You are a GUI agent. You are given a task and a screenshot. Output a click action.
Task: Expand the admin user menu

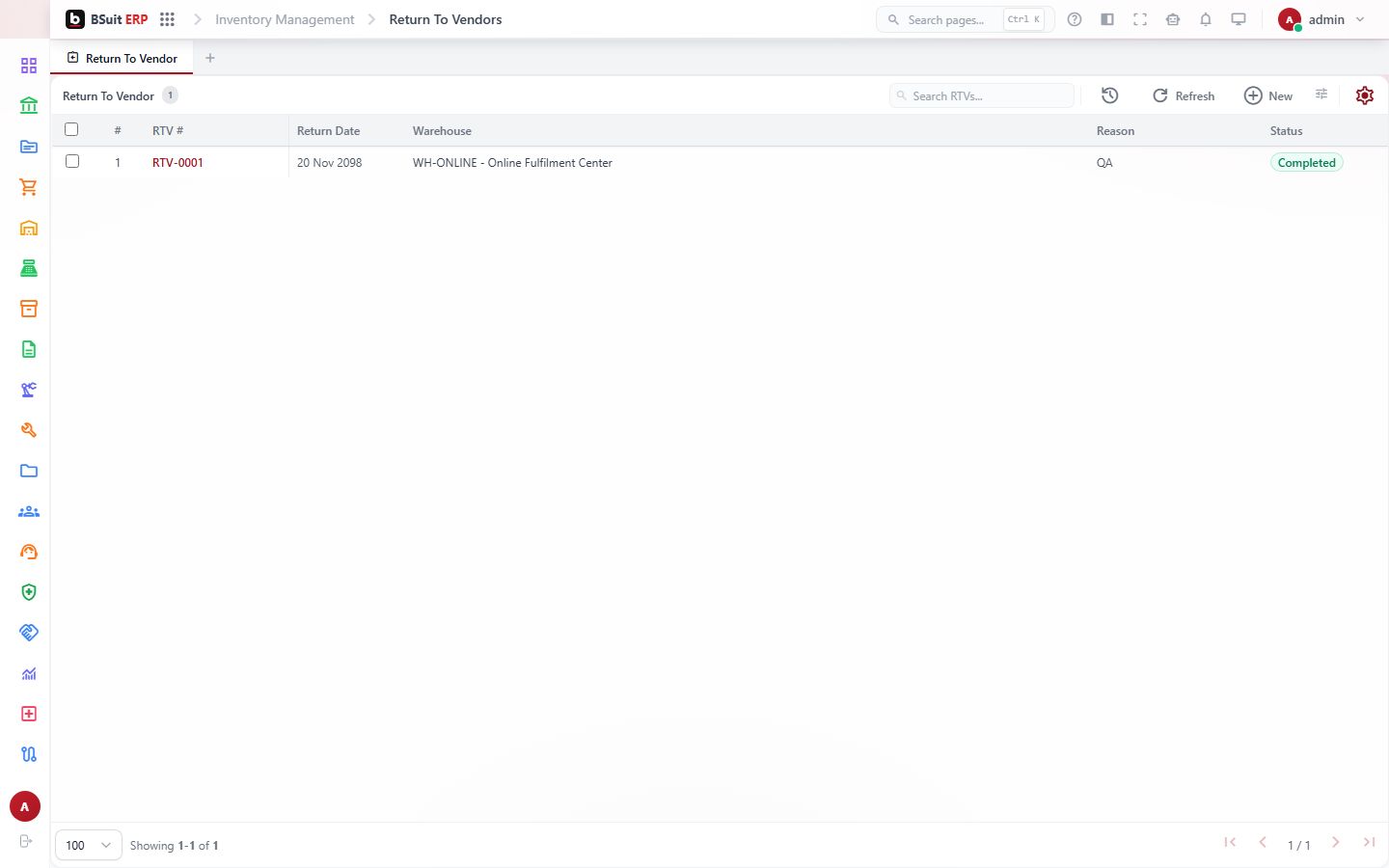pyautogui.click(x=1321, y=19)
